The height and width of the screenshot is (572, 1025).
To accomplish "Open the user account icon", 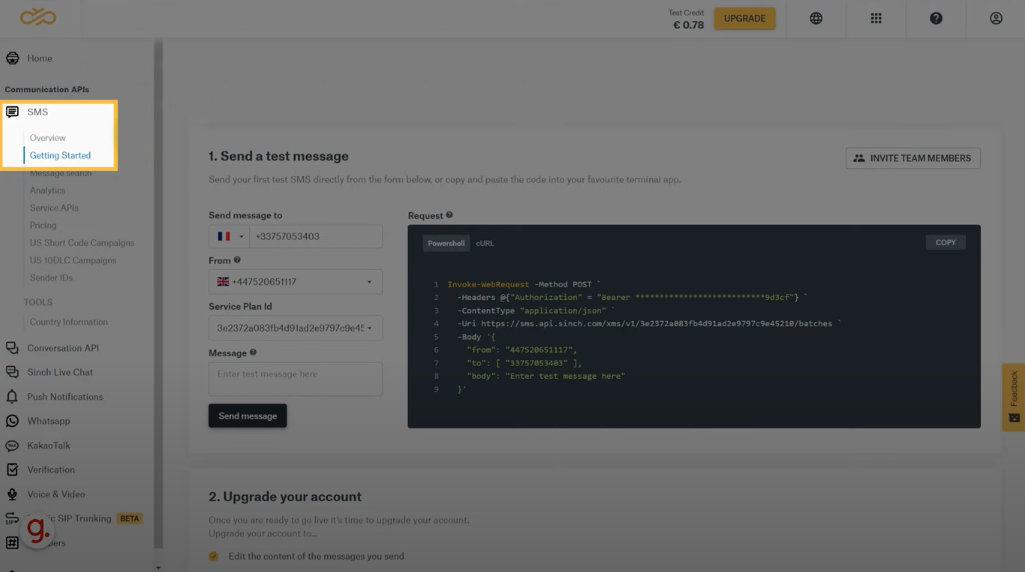I will point(996,18).
